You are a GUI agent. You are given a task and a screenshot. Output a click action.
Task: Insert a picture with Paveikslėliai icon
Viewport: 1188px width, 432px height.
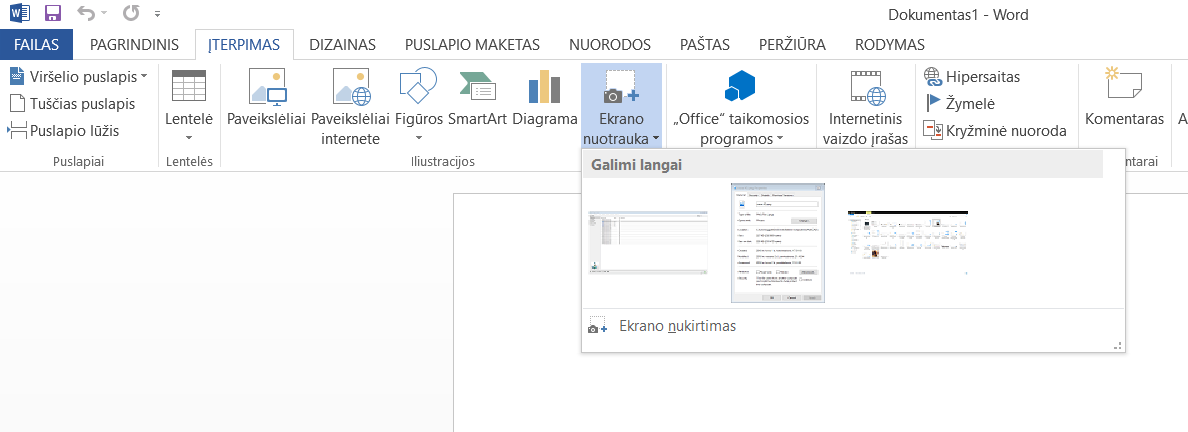click(x=267, y=86)
